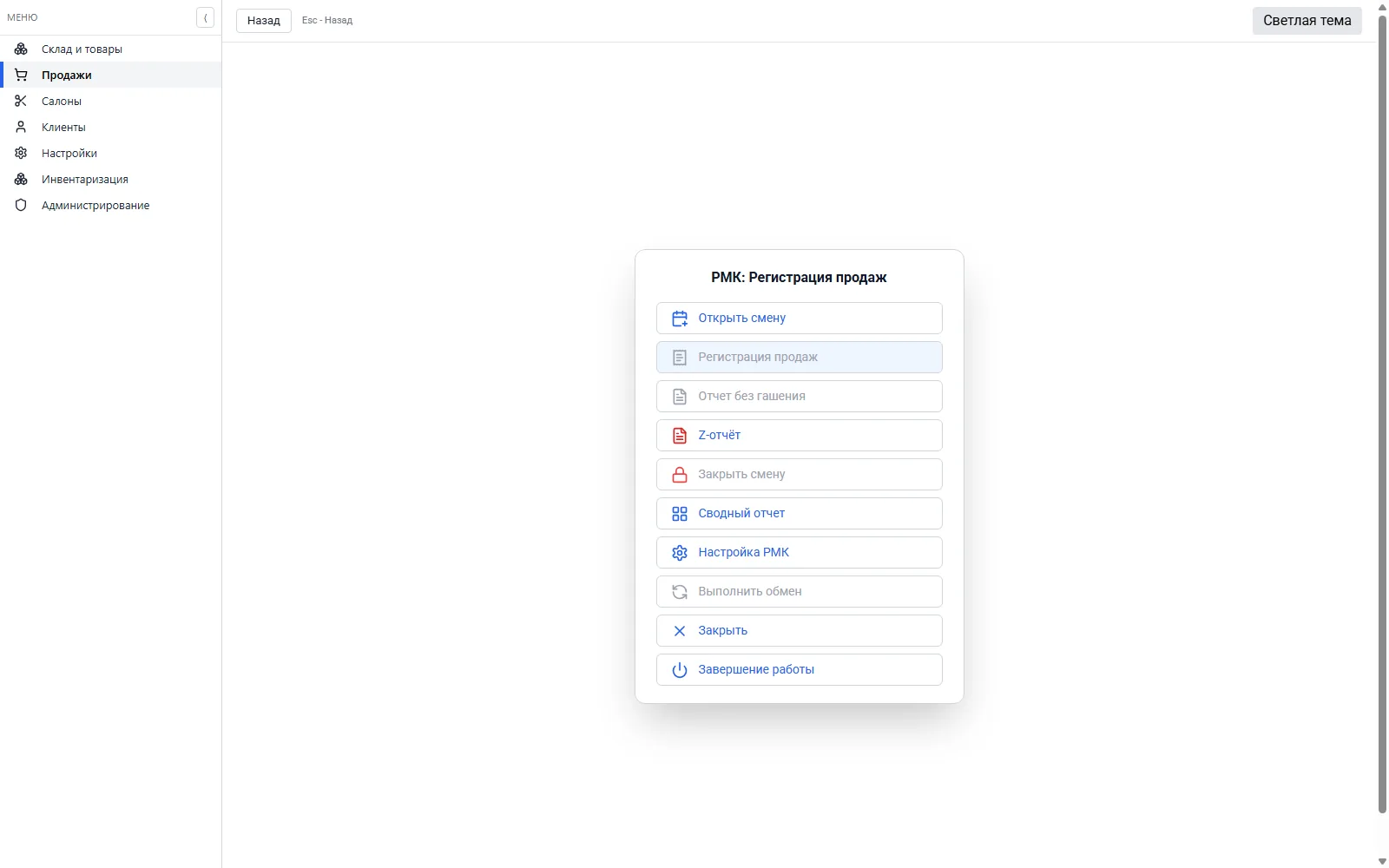Open Склад и товары menu section
This screenshot has height=868, width=1389.
[111, 49]
